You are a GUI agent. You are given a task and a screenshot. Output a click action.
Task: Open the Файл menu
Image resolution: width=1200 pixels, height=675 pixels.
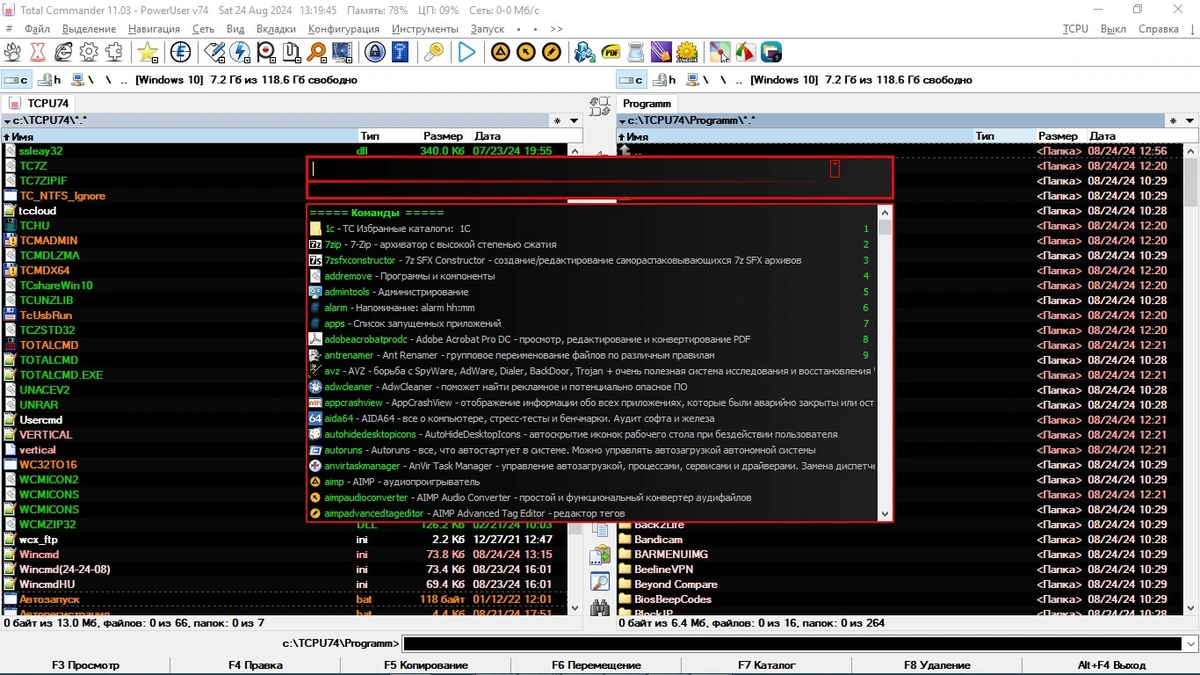click(x=37, y=29)
